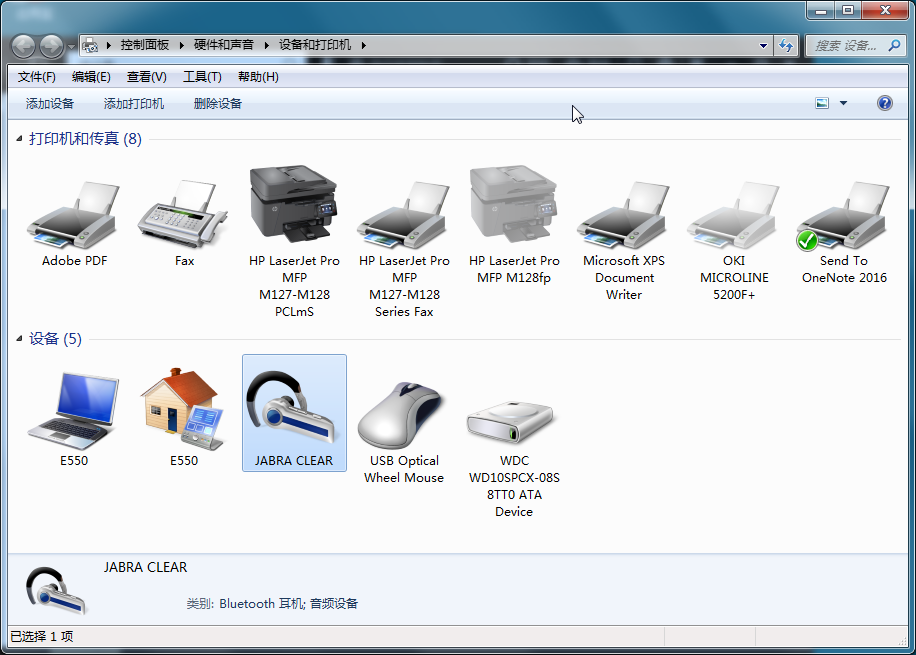The image size is (916, 655).
Task: Select the JABRA CLEAR headset icon
Action: click(292, 408)
